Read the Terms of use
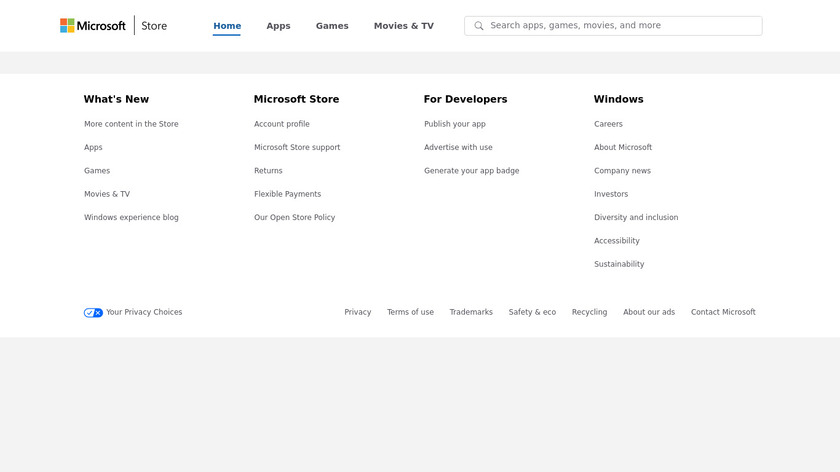Viewport: 840px width, 472px height. coord(410,312)
